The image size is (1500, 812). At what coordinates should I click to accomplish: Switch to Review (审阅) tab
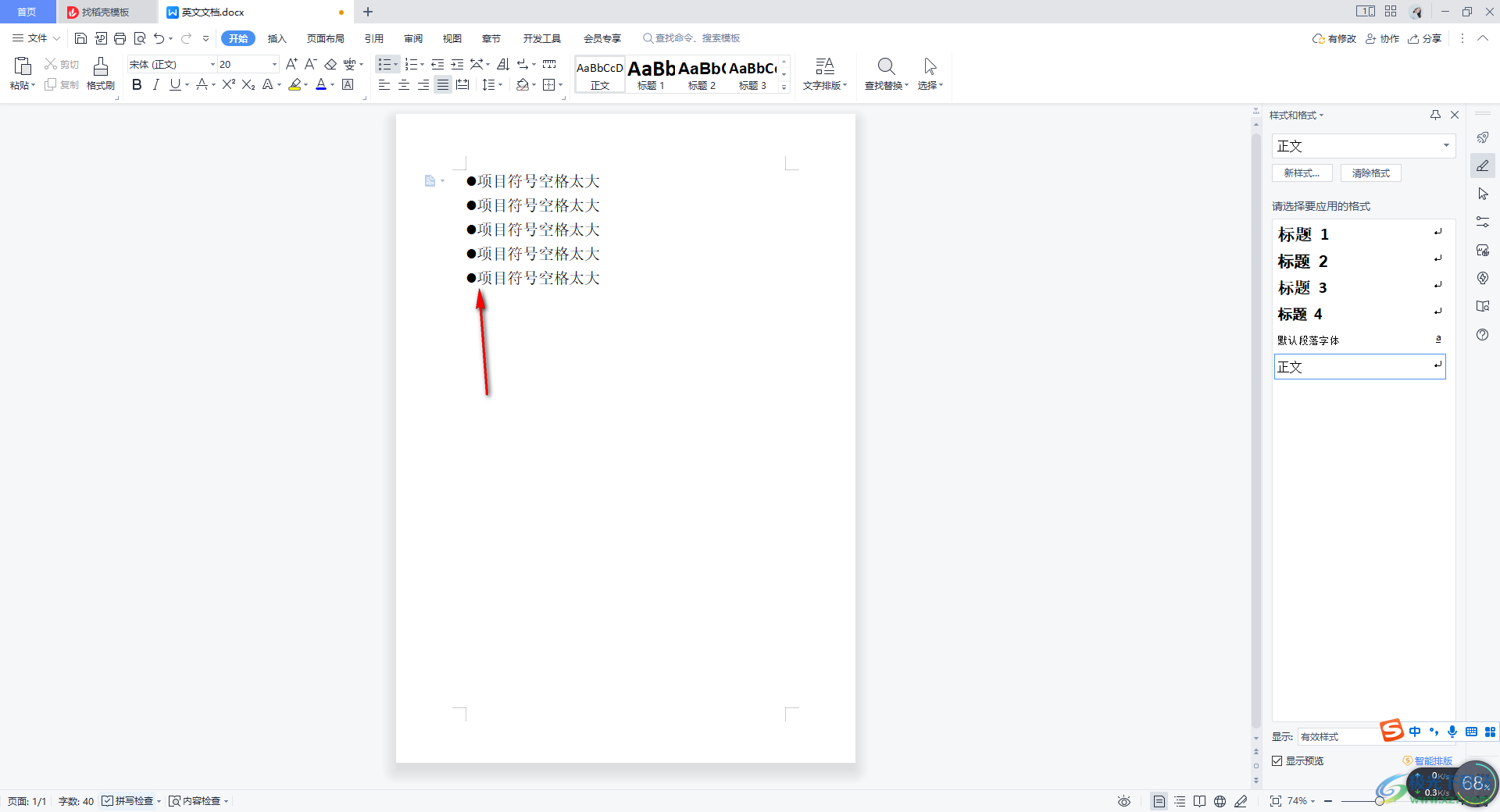[x=413, y=38]
